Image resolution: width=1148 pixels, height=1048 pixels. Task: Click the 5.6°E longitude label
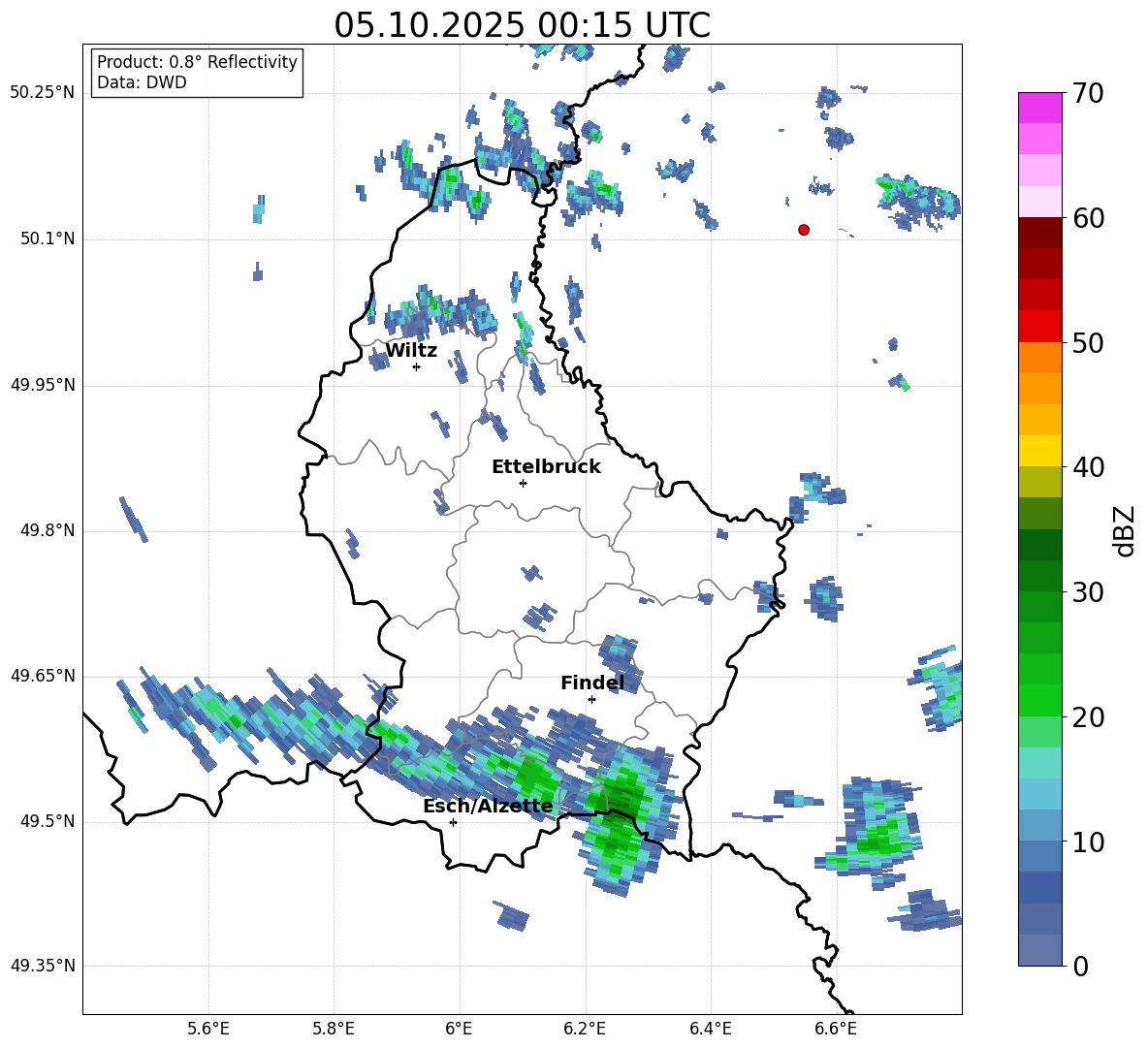click(208, 1029)
